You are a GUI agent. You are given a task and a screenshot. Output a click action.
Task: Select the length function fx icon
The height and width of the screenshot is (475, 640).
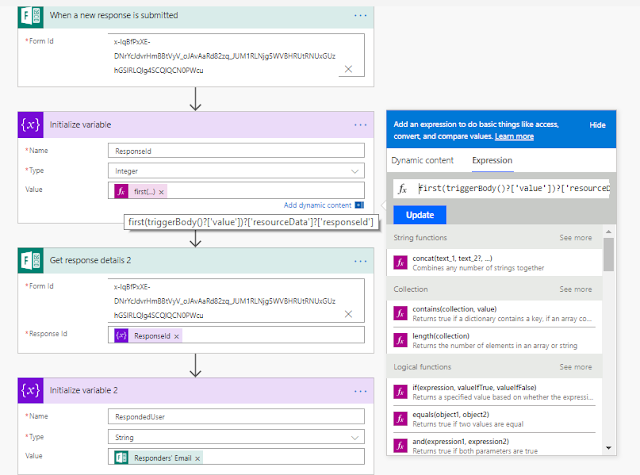point(400,340)
